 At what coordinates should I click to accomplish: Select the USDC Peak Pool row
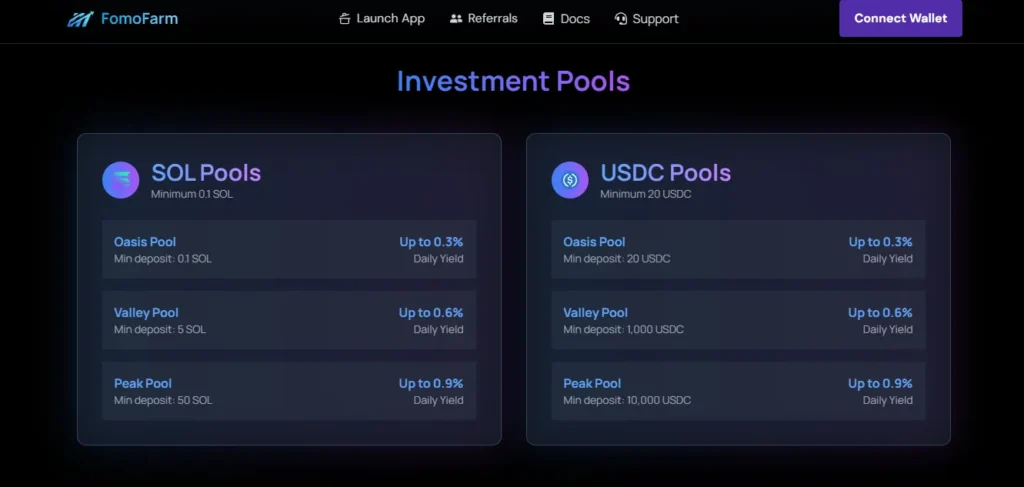pos(739,391)
